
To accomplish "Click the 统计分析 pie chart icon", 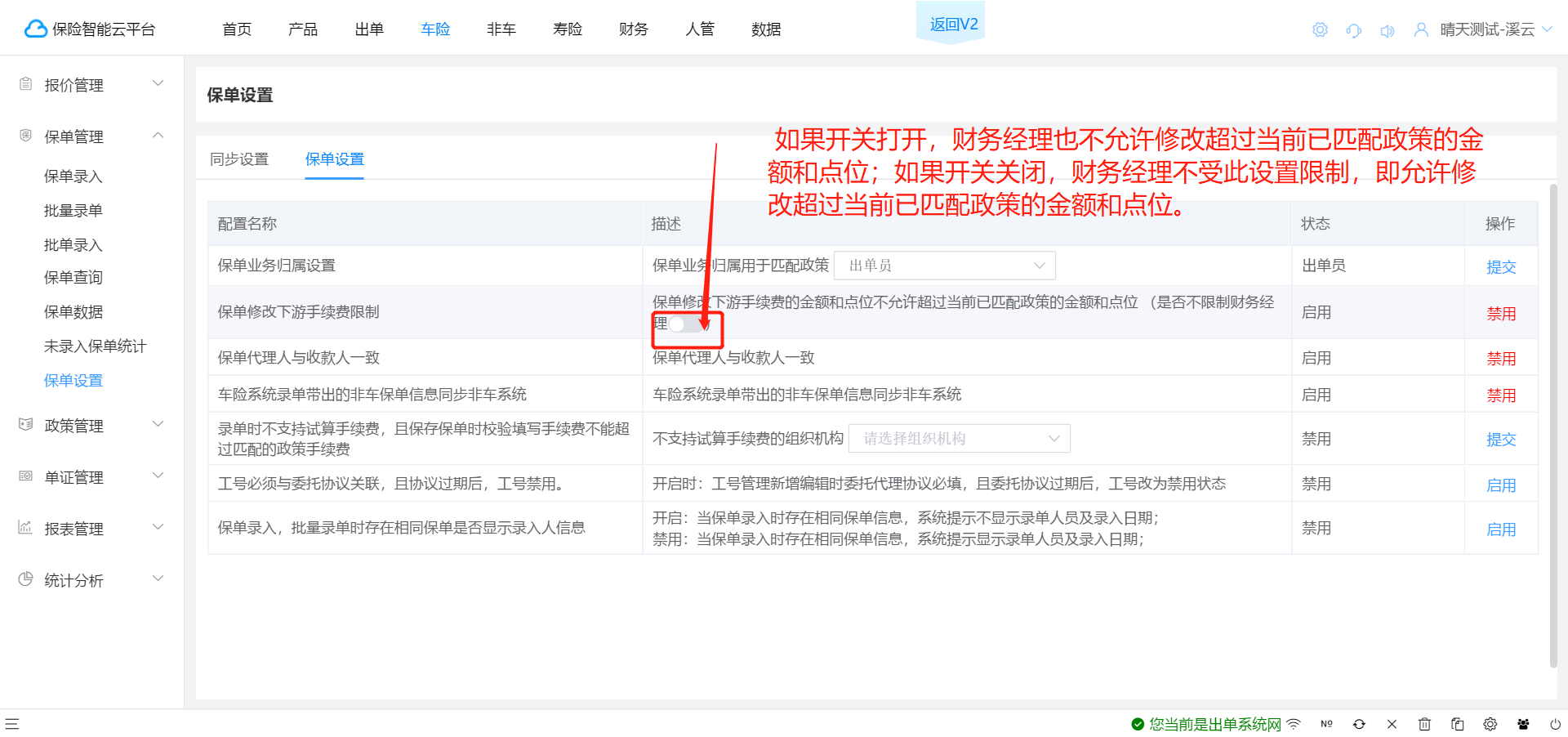I will point(25,579).
